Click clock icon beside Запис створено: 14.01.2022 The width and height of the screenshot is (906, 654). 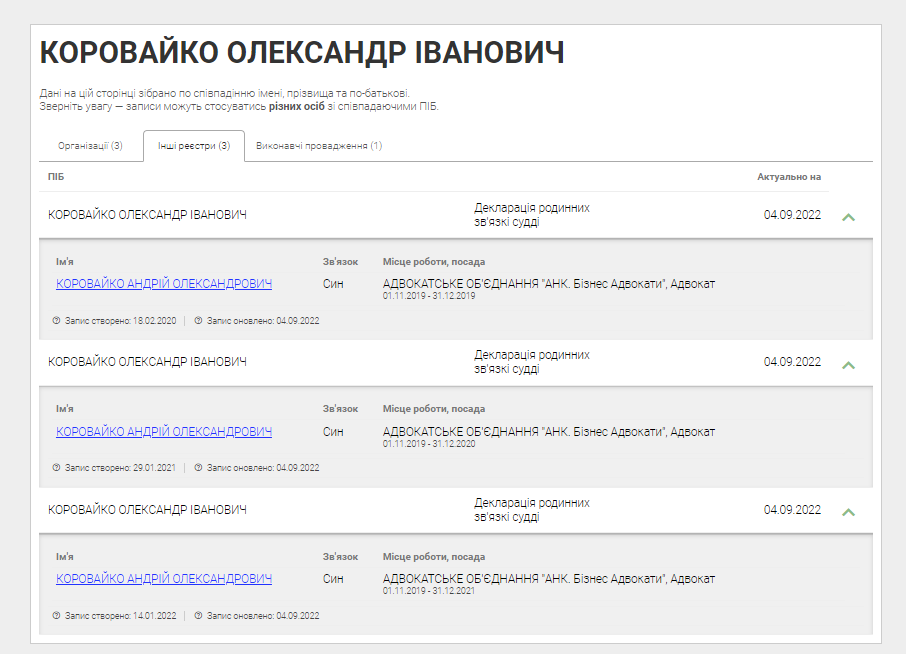pyautogui.click(x=56, y=615)
